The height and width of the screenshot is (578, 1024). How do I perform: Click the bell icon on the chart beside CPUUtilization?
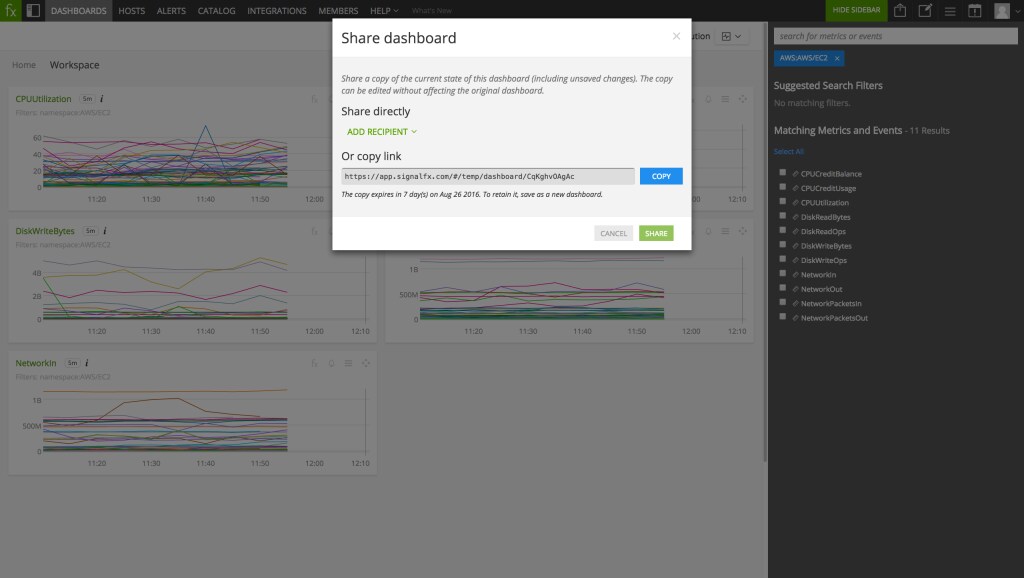coord(708,99)
